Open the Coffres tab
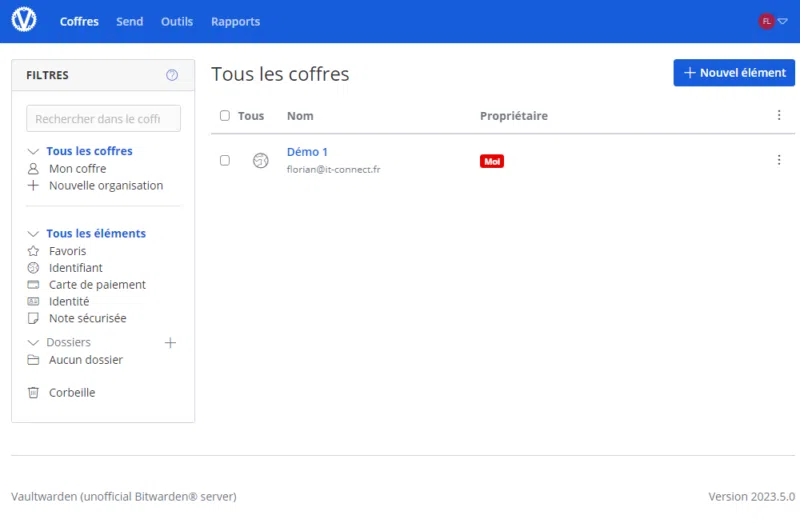Screen dimensions: 800x523 pos(79,21)
